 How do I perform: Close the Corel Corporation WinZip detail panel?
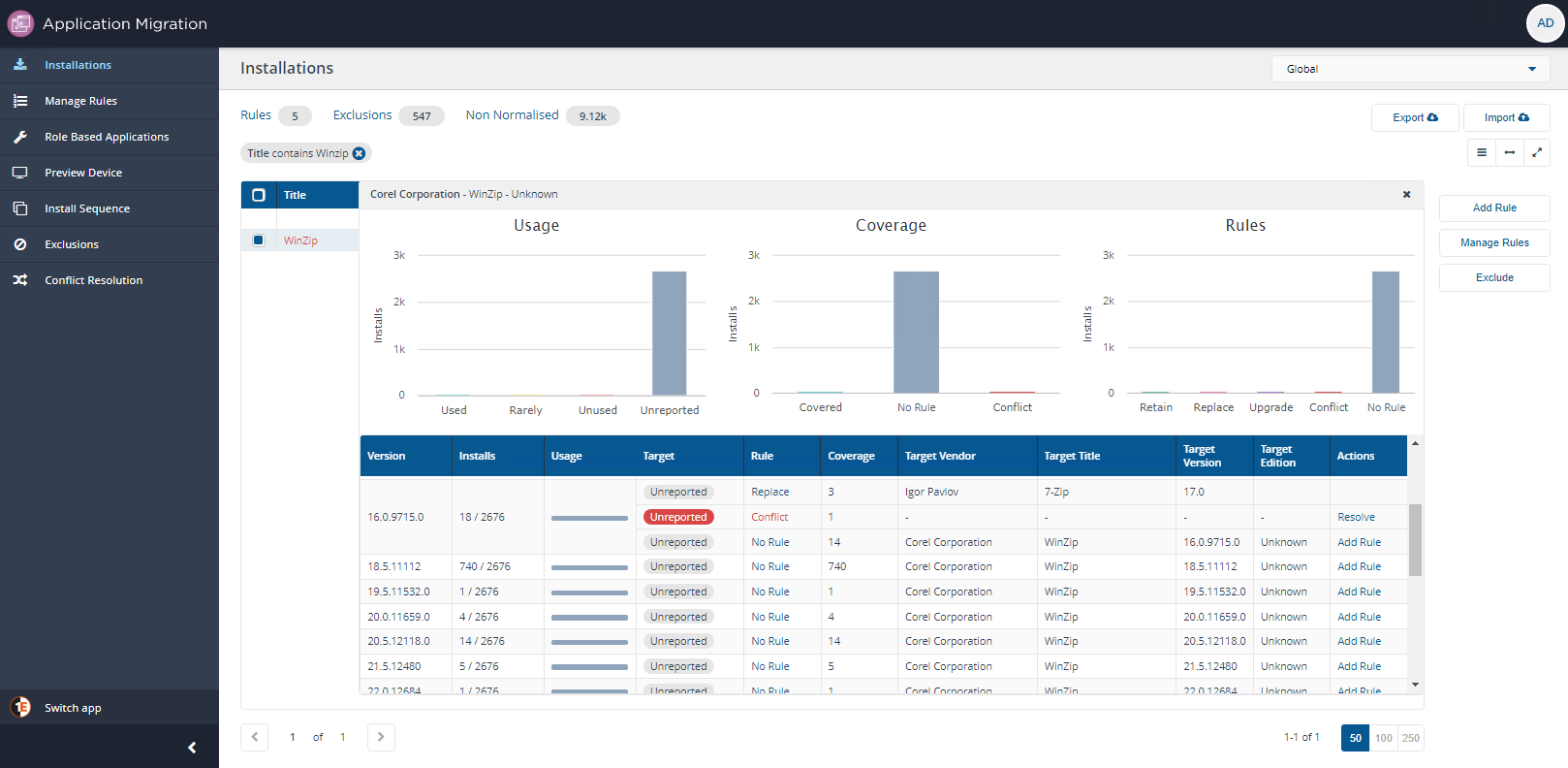click(x=1406, y=194)
